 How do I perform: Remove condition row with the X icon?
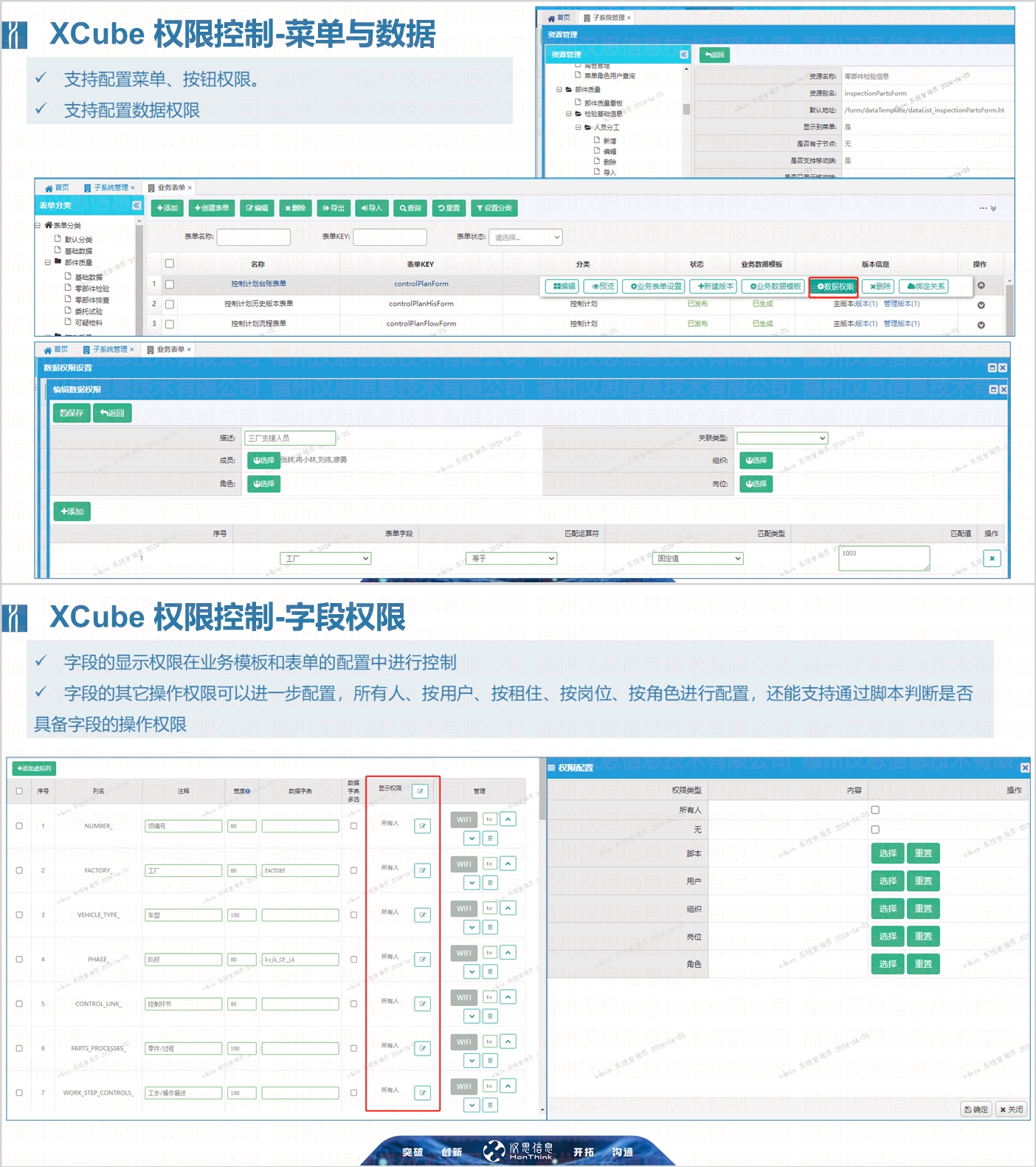coord(992,558)
